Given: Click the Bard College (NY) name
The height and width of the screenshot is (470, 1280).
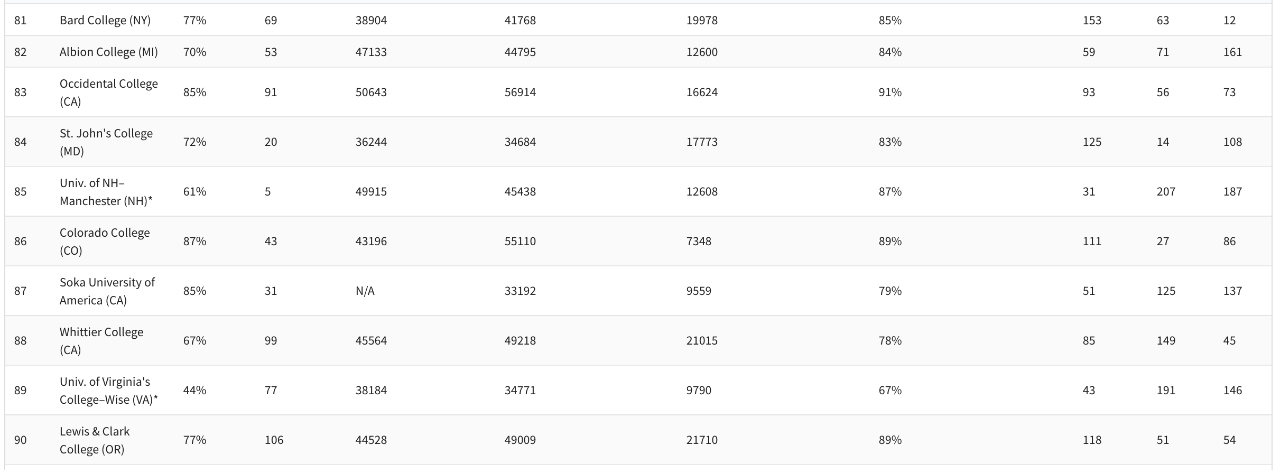Looking at the screenshot, I should coord(105,20).
